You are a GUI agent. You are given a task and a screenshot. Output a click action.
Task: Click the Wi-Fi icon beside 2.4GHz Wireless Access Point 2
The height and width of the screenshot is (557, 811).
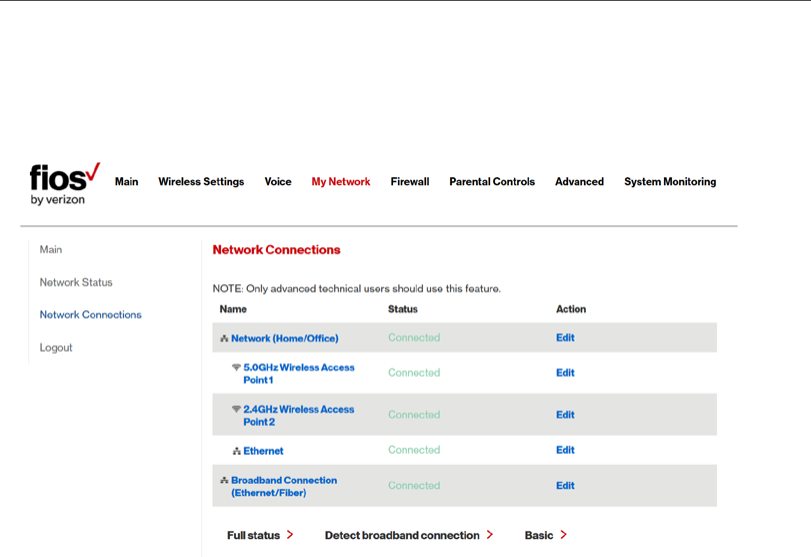(236, 409)
